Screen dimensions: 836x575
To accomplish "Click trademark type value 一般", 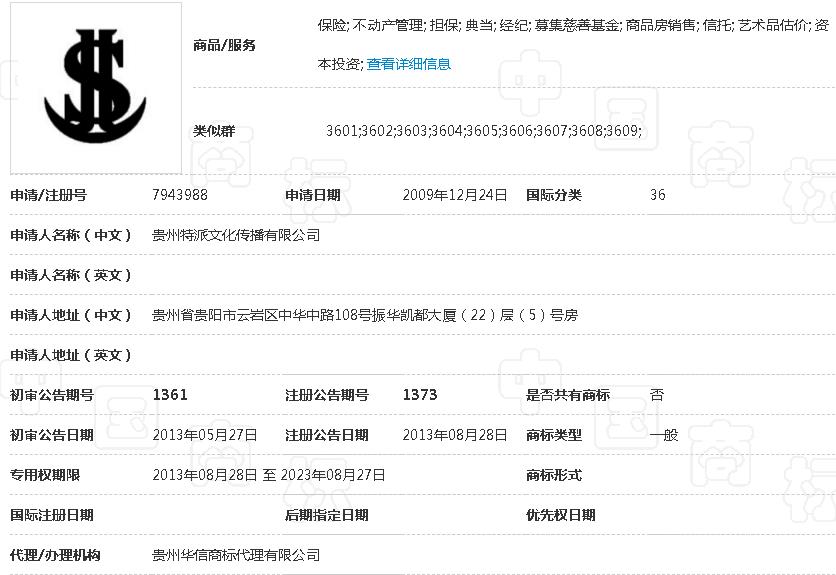I will (x=664, y=435).
